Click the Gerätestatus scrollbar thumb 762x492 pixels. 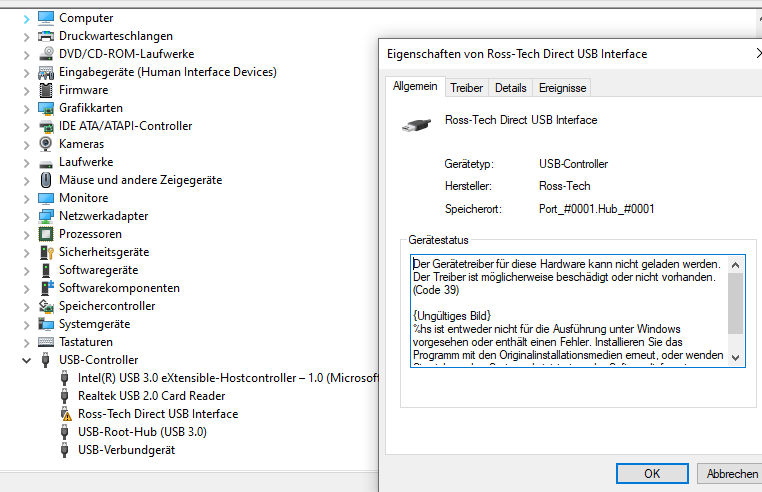(x=735, y=303)
